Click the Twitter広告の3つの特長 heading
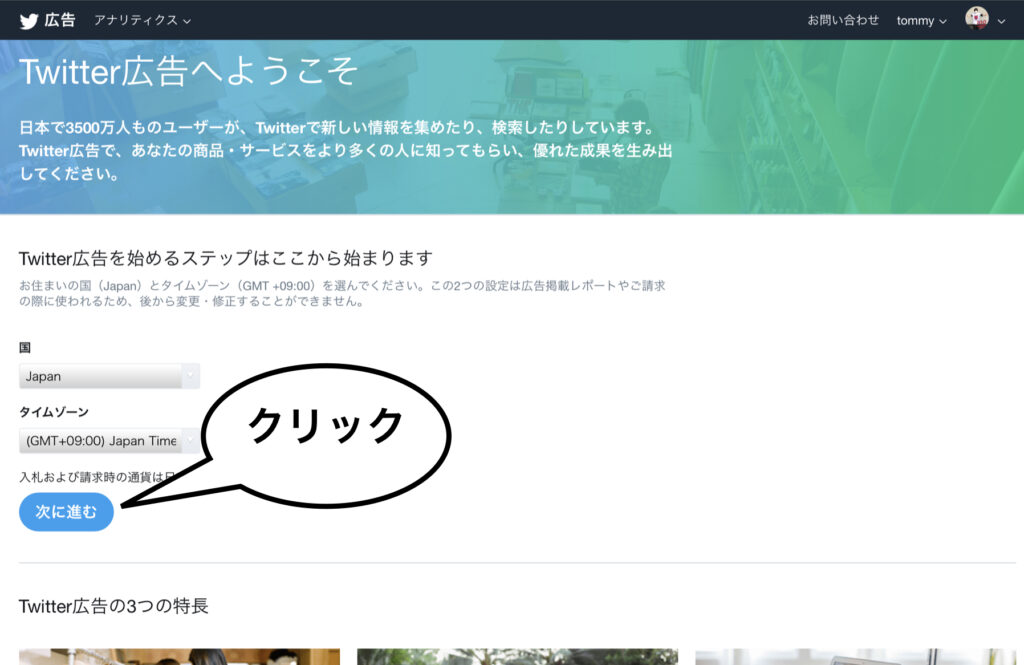 pyautogui.click(x=113, y=606)
